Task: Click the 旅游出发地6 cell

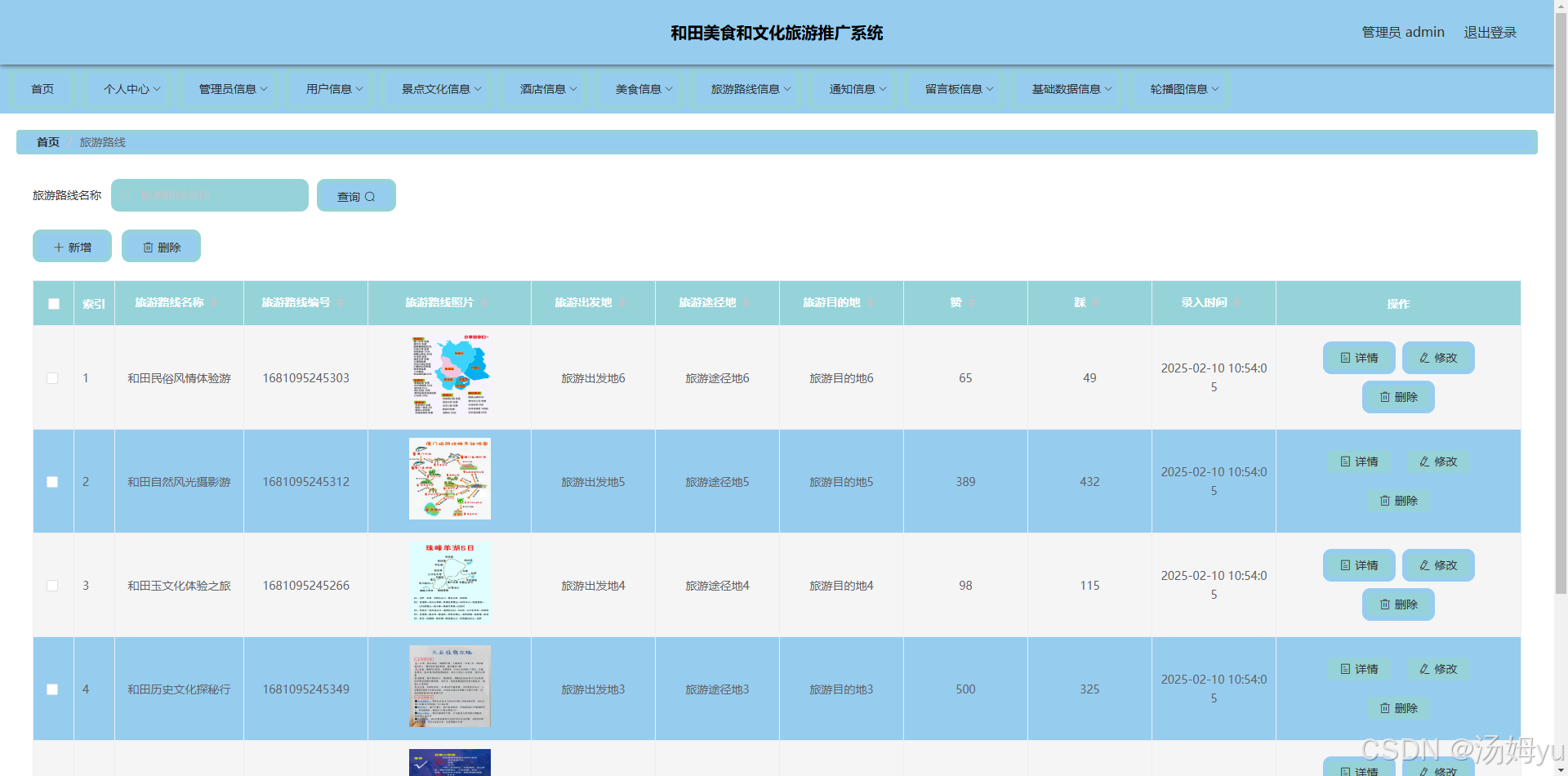Action: tap(593, 378)
